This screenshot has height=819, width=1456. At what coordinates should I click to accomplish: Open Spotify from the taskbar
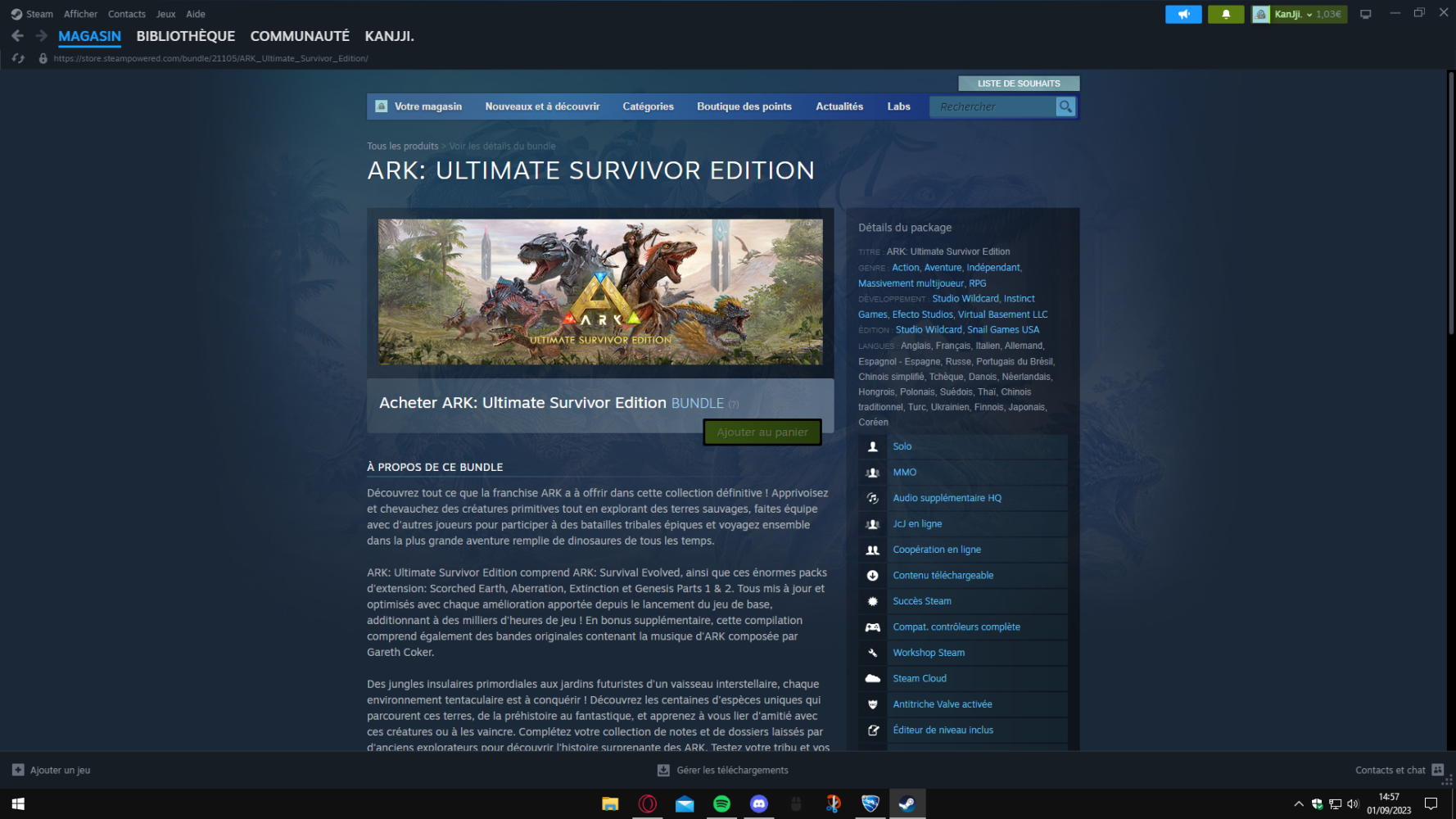click(721, 804)
